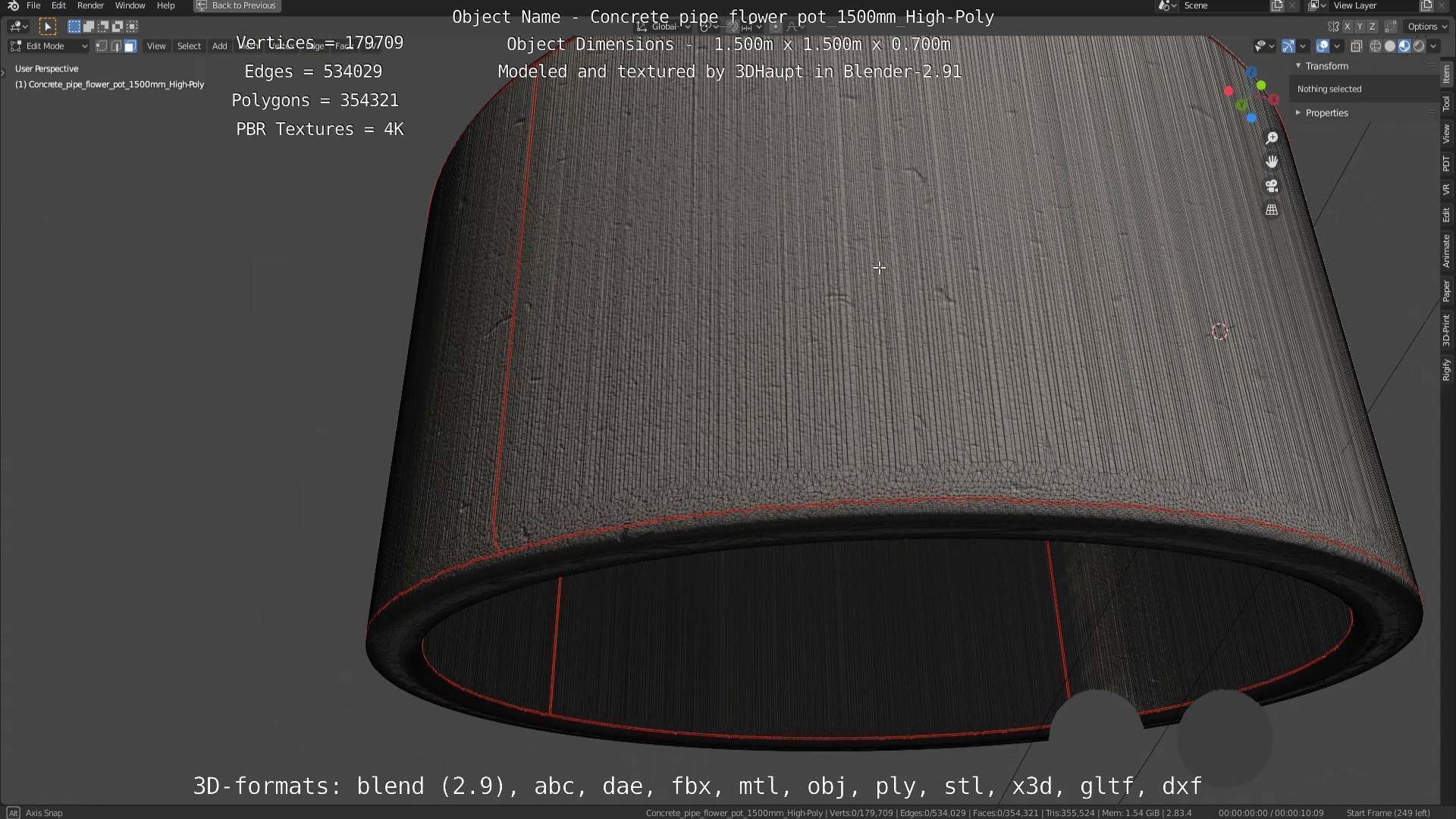Set selection mode to invert
The height and width of the screenshot is (819, 1456).
tap(118, 27)
